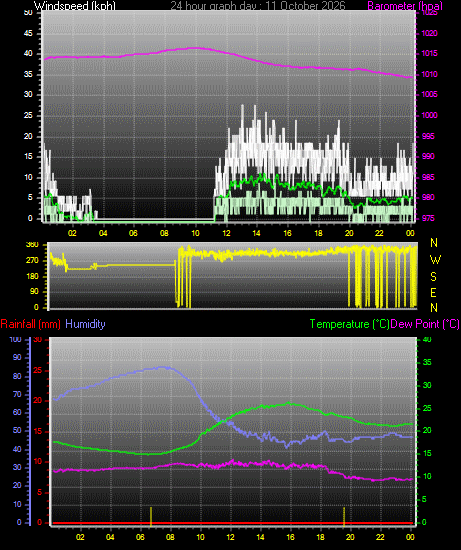This screenshot has width=461, height=550.
Task: Click the '180' wind direction axis value
Action: (x=32, y=276)
